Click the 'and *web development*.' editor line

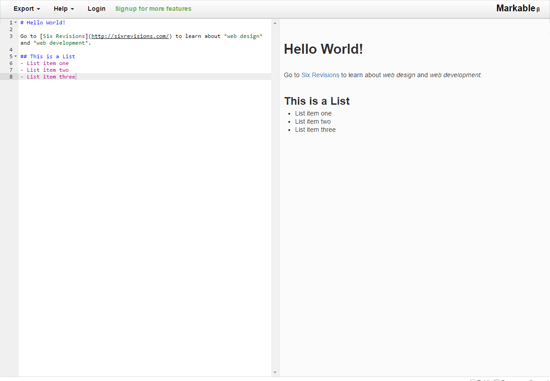55,43
